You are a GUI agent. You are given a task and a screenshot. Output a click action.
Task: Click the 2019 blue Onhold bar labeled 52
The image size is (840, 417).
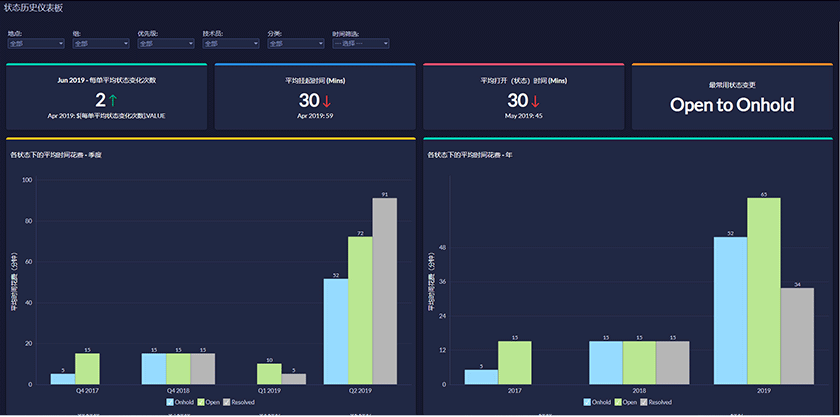(x=731, y=310)
